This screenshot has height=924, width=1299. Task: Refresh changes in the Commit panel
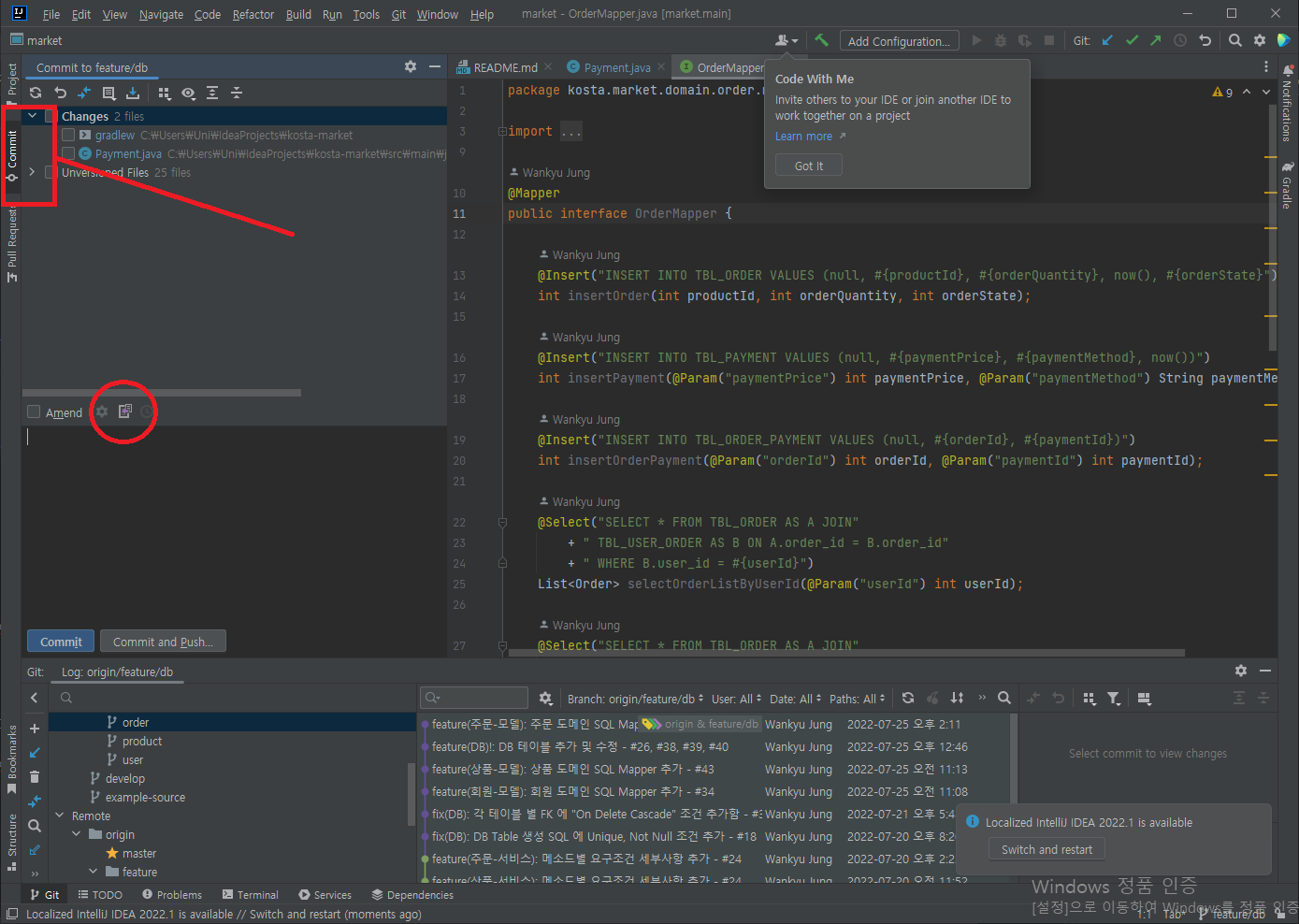click(x=35, y=93)
